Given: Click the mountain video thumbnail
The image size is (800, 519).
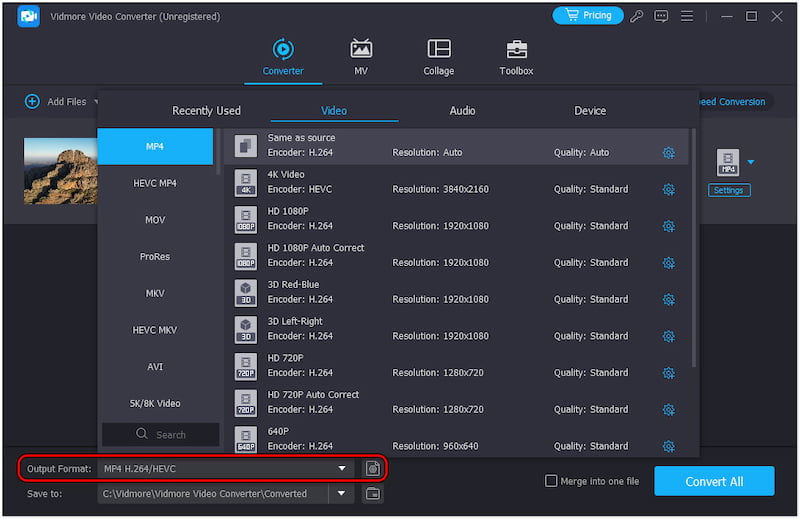Looking at the screenshot, I should pyautogui.click(x=59, y=171).
